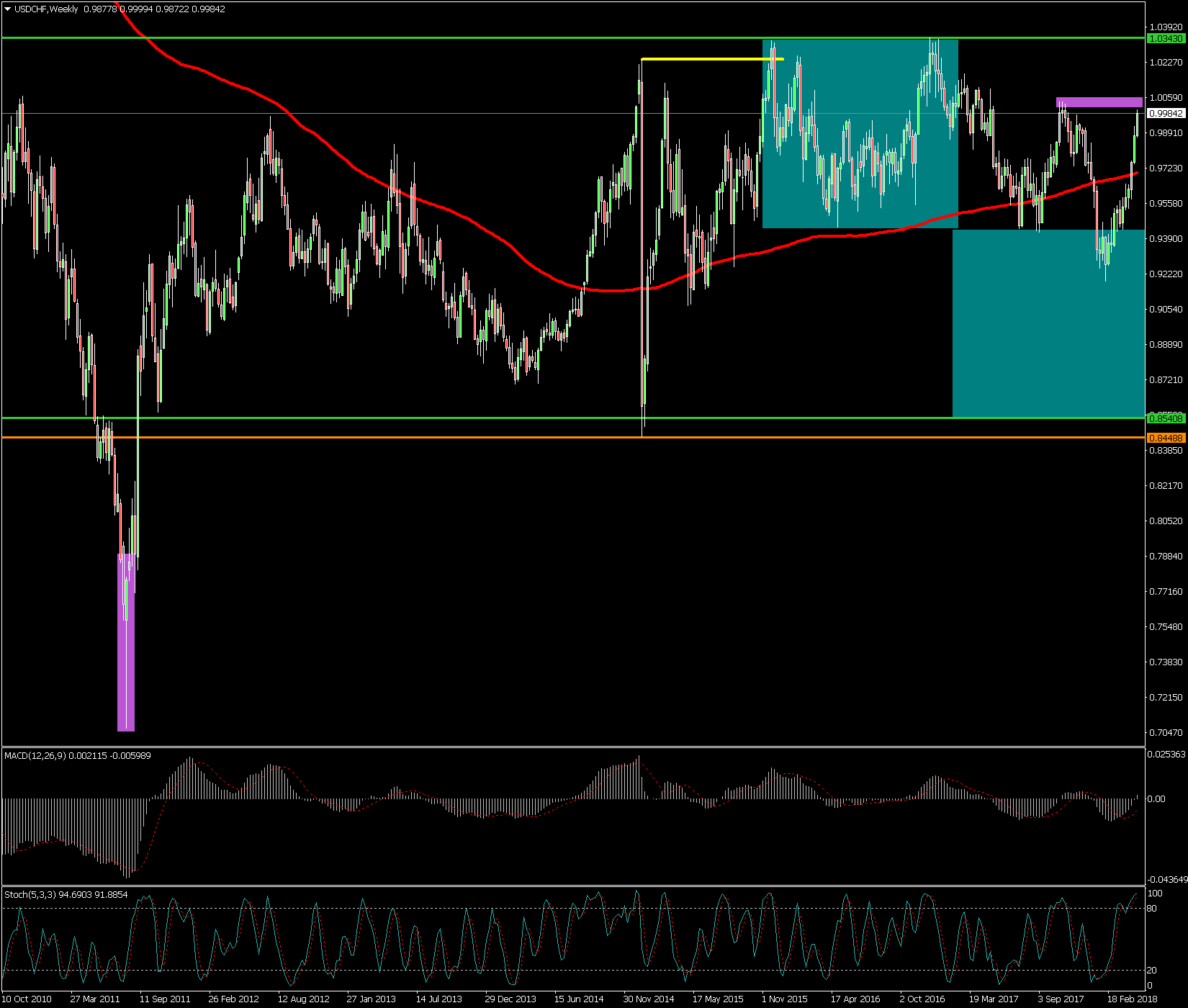Click the USDCHF,Weekly chart title text
Viewport: 1188px width, 1008px height.
pos(46,9)
